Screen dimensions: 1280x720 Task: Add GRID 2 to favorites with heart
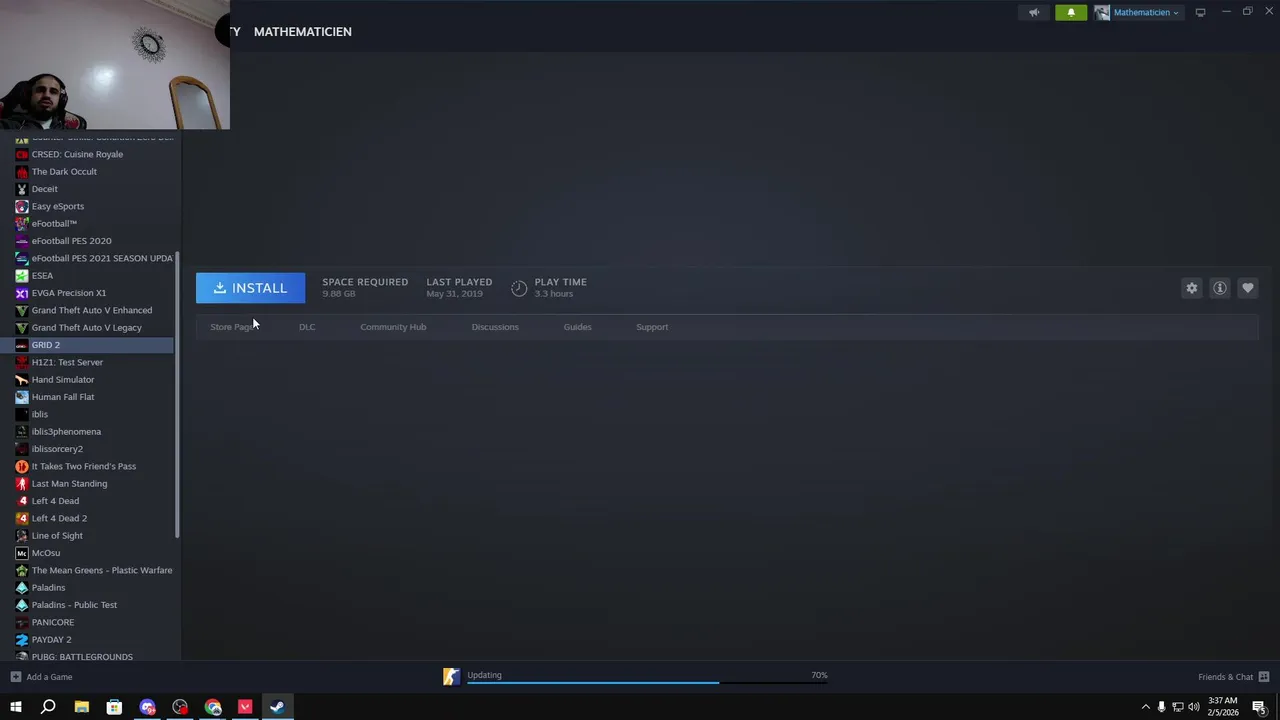click(1248, 288)
